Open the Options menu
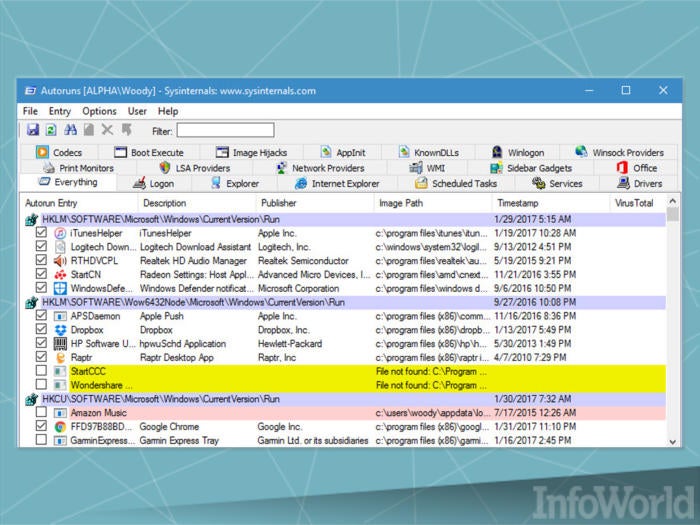The image size is (700, 525). (x=99, y=111)
